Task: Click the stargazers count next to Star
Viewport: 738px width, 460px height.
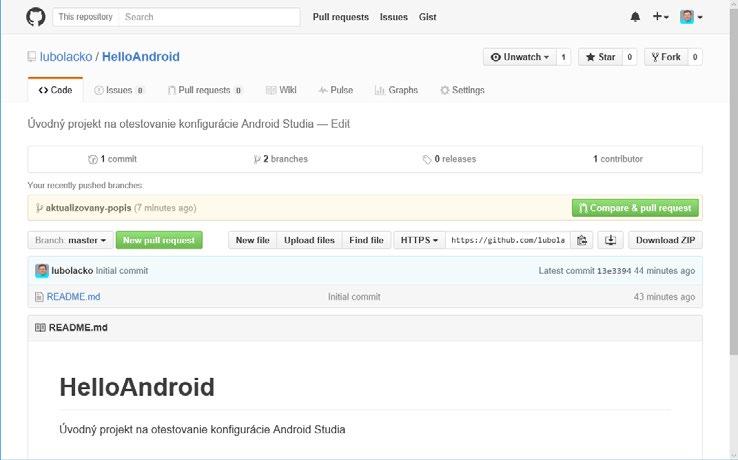Action: click(x=629, y=57)
